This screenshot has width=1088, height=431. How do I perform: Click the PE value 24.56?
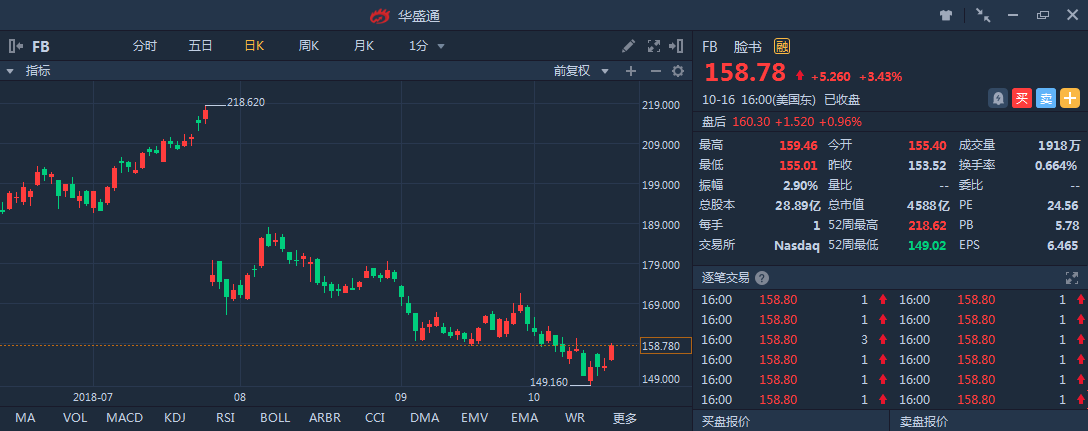click(1063, 205)
